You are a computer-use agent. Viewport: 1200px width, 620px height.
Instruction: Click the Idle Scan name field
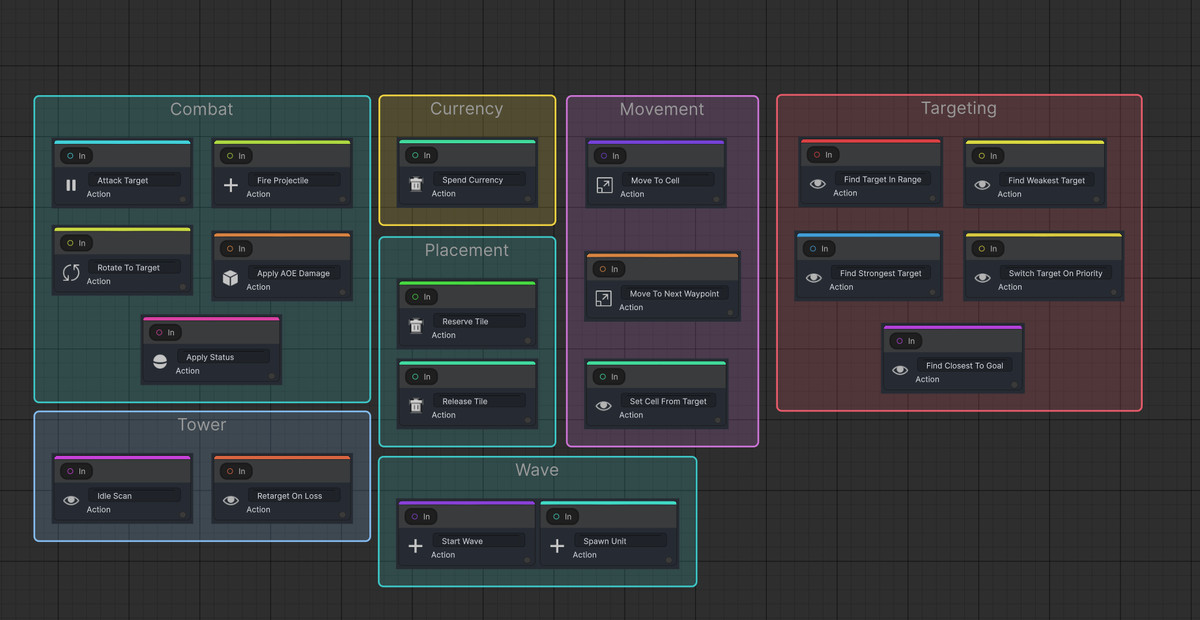(135, 495)
